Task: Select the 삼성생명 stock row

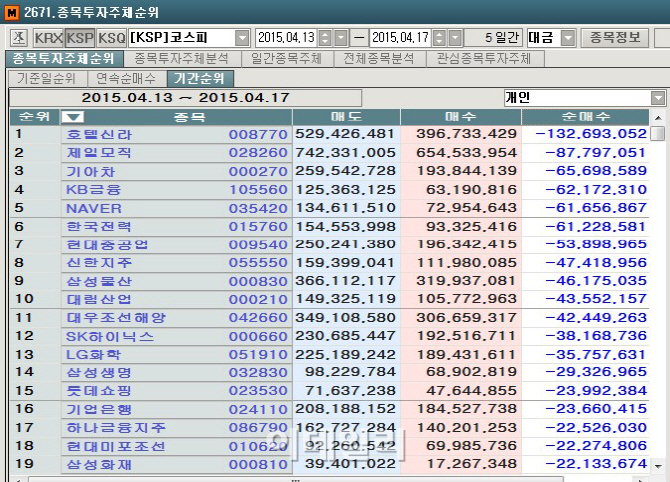Action: 329,372
